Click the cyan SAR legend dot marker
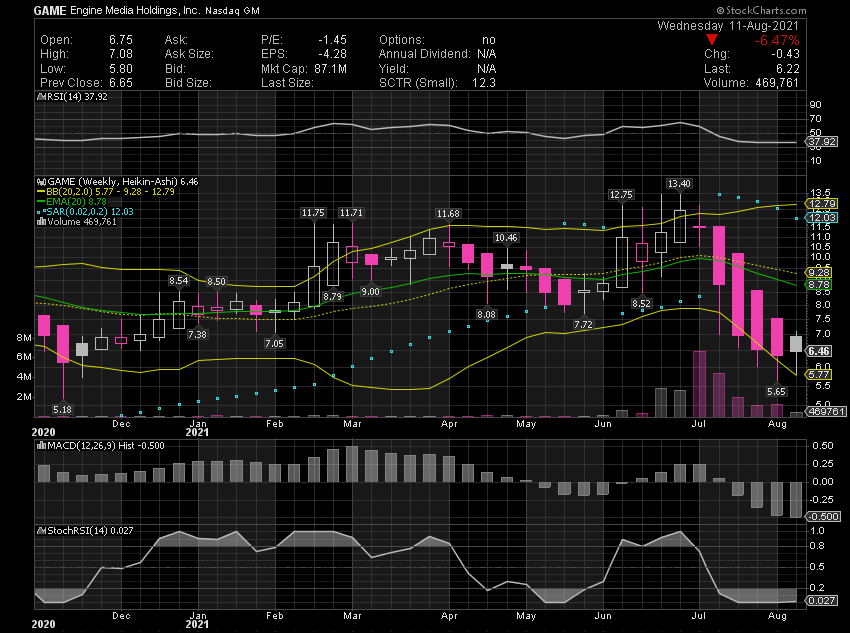Image resolution: width=850 pixels, height=633 pixels. 41,212
